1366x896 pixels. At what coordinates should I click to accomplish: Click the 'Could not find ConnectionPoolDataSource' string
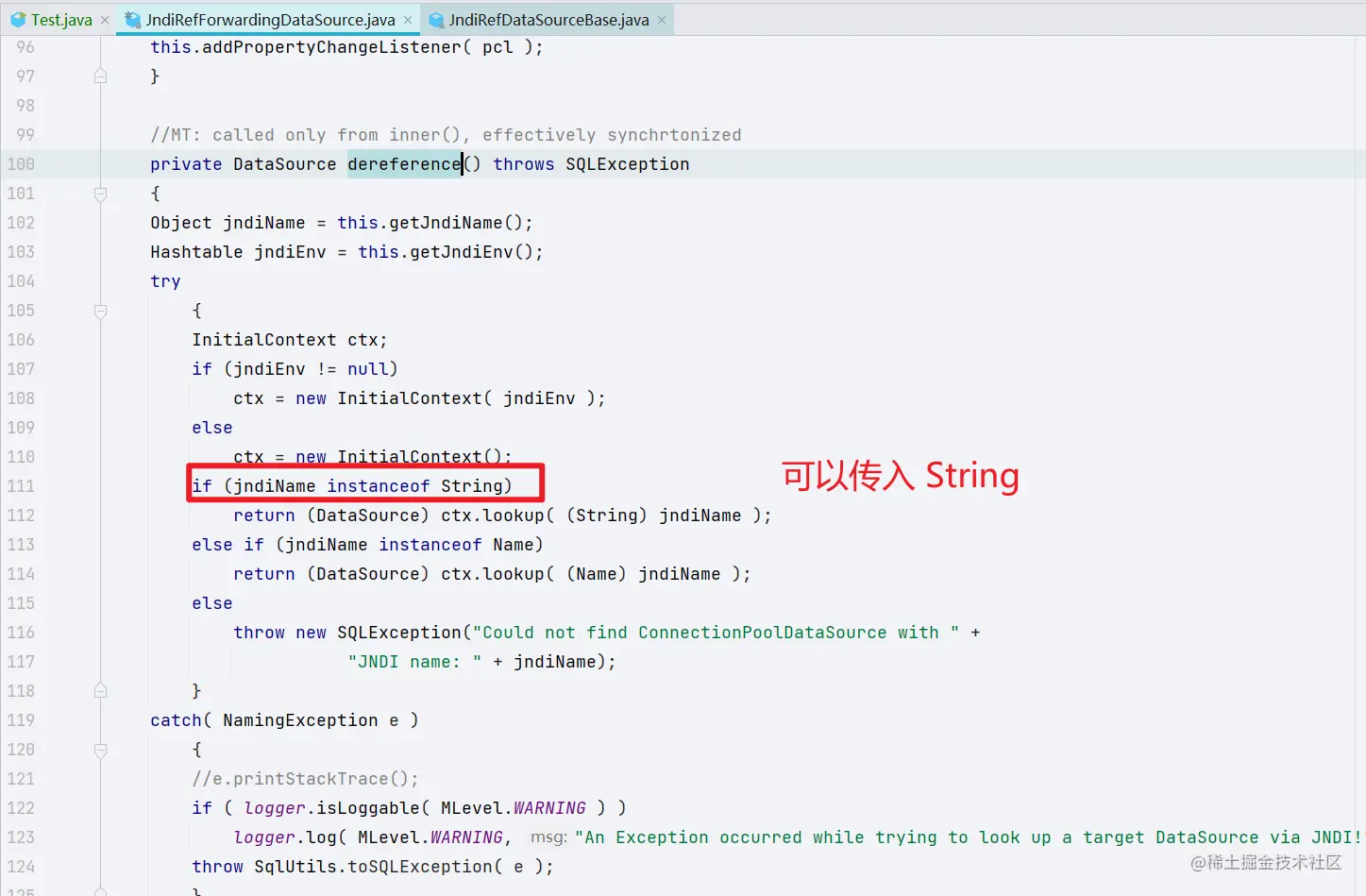pos(716,633)
